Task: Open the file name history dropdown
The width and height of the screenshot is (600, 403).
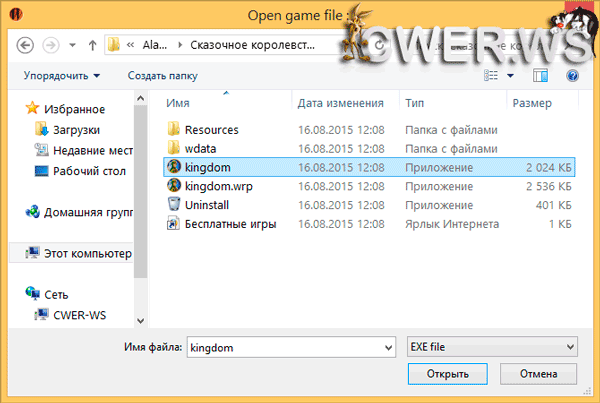Action: (388, 346)
